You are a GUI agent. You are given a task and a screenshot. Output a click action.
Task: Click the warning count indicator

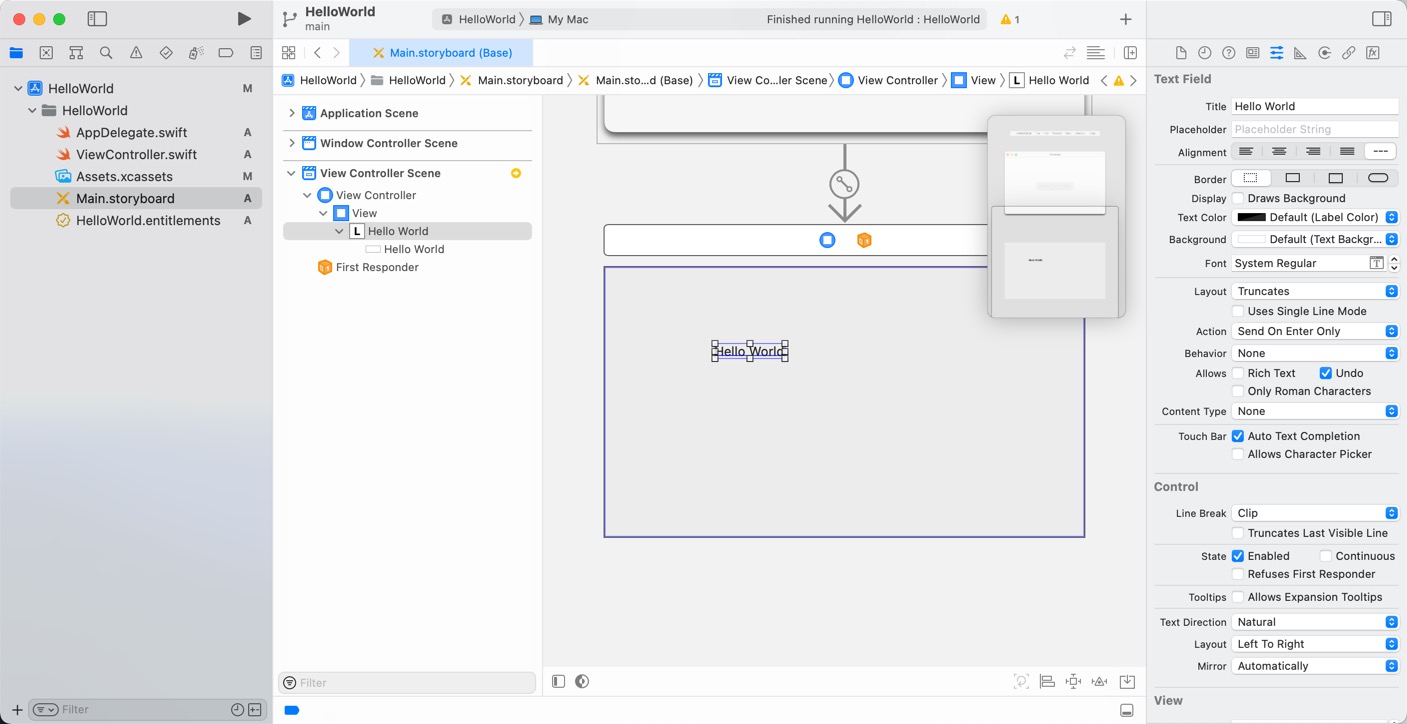1010,19
